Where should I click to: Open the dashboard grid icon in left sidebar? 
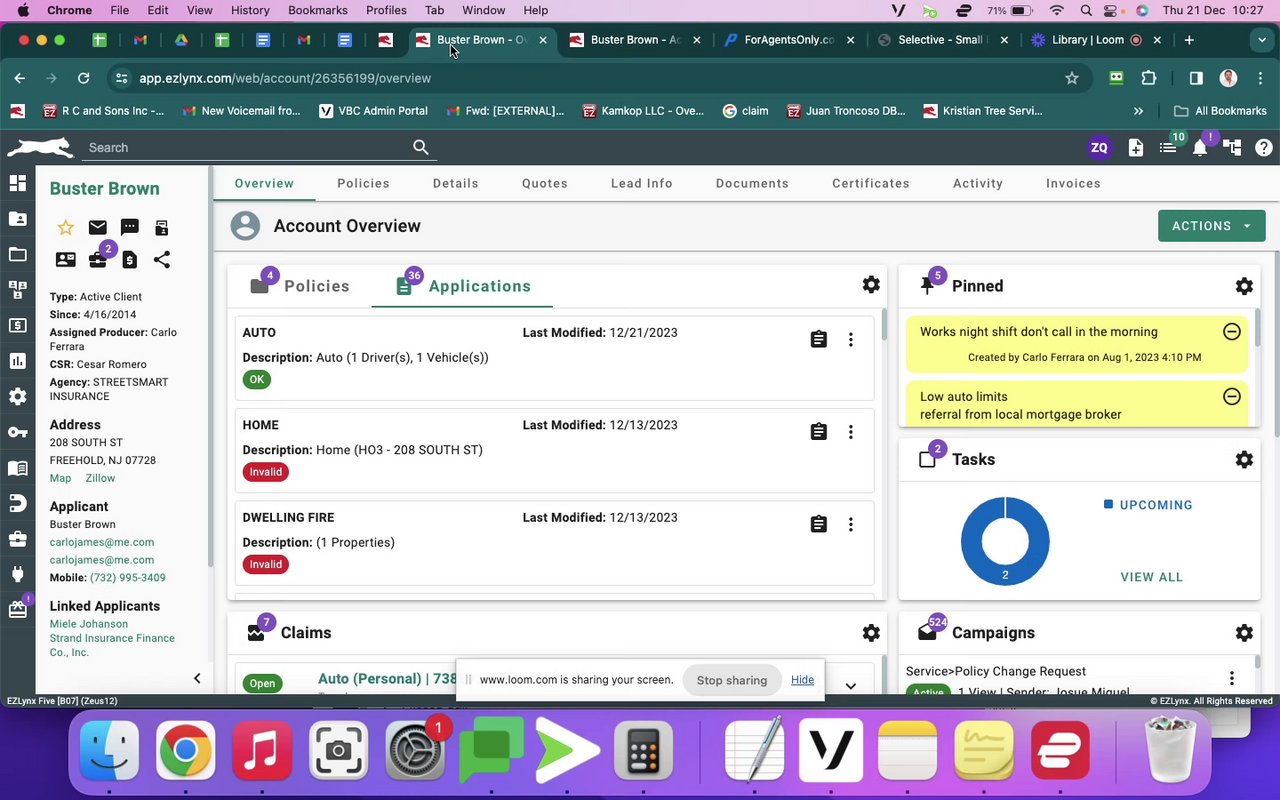(17, 183)
